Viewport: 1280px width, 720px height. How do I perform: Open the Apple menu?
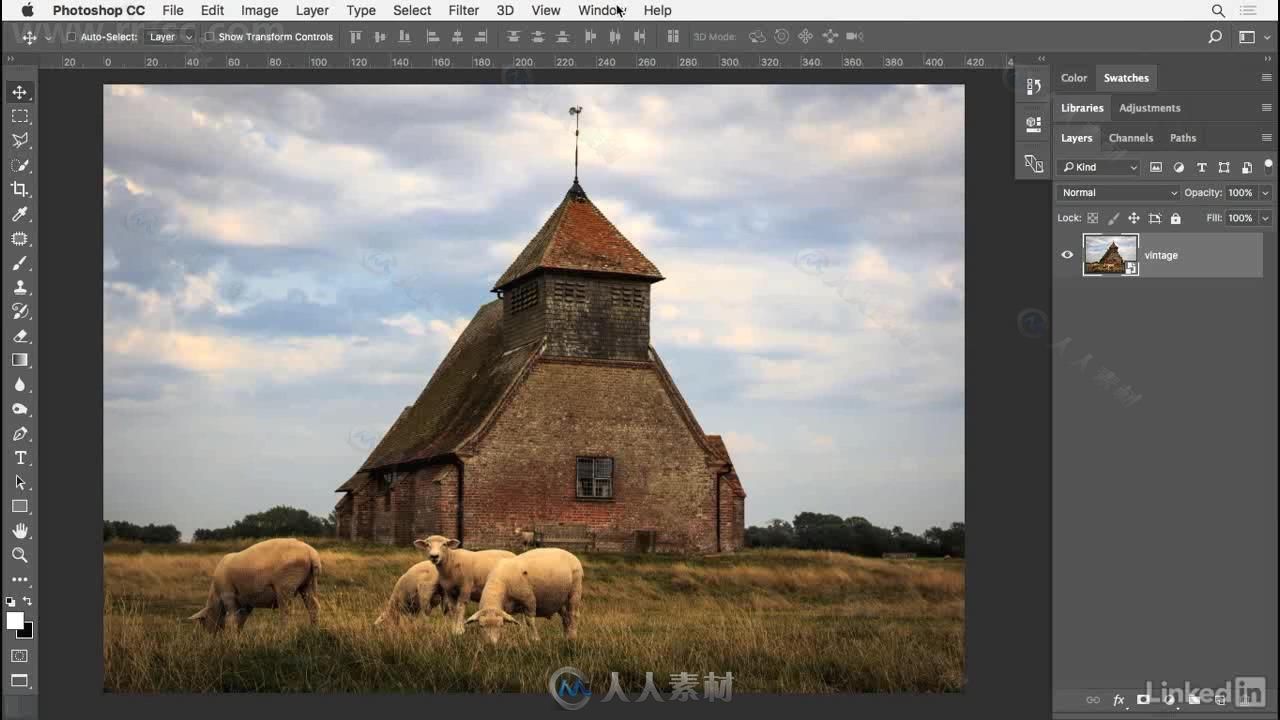tap(27, 10)
